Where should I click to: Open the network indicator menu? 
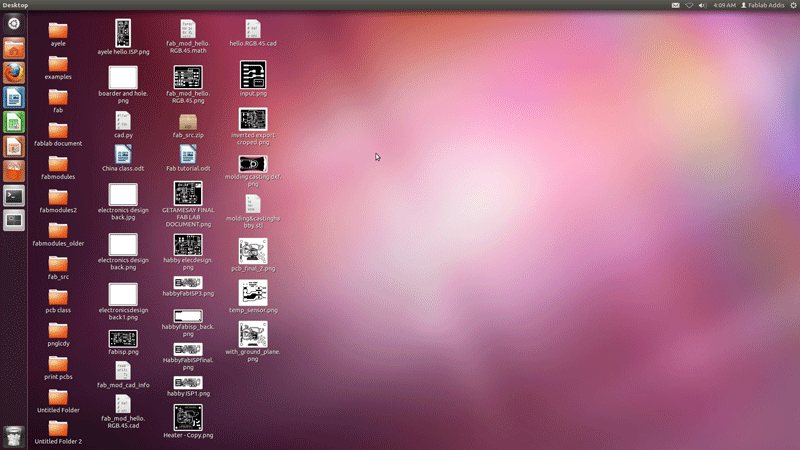[x=689, y=5]
